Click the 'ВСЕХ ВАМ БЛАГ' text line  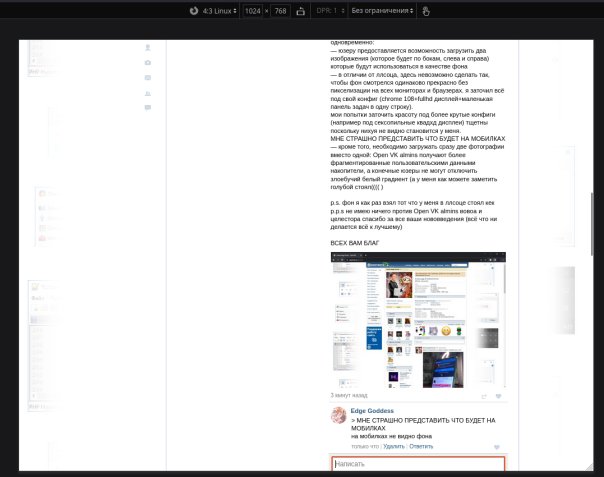click(x=355, y=243)
